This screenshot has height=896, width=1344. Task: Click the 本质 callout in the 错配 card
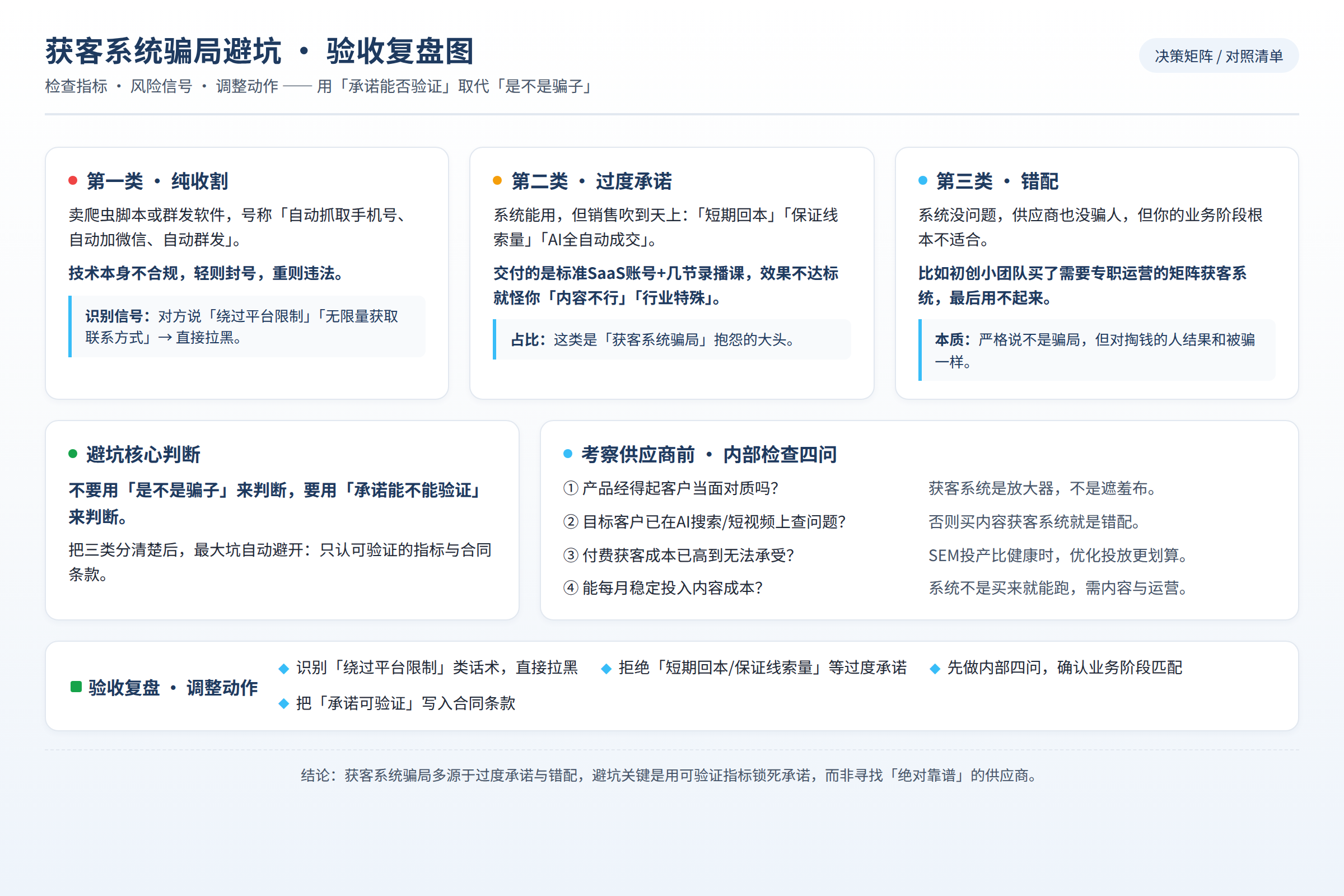[1096, 351]
